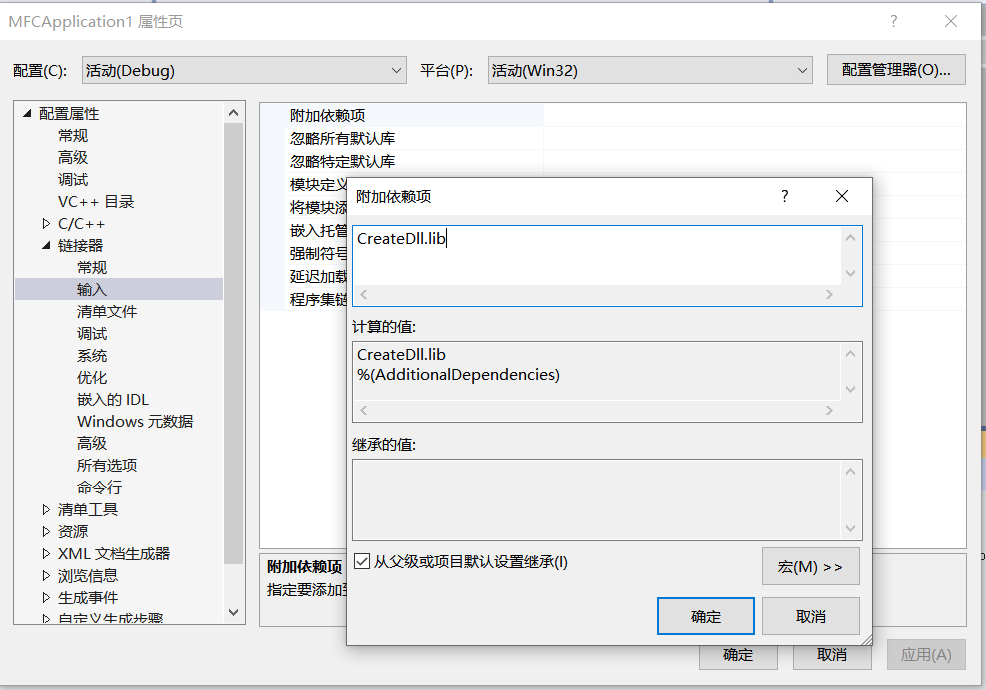
Task: Expand the XML 文档生成器 node
Action: coord(46,554)
